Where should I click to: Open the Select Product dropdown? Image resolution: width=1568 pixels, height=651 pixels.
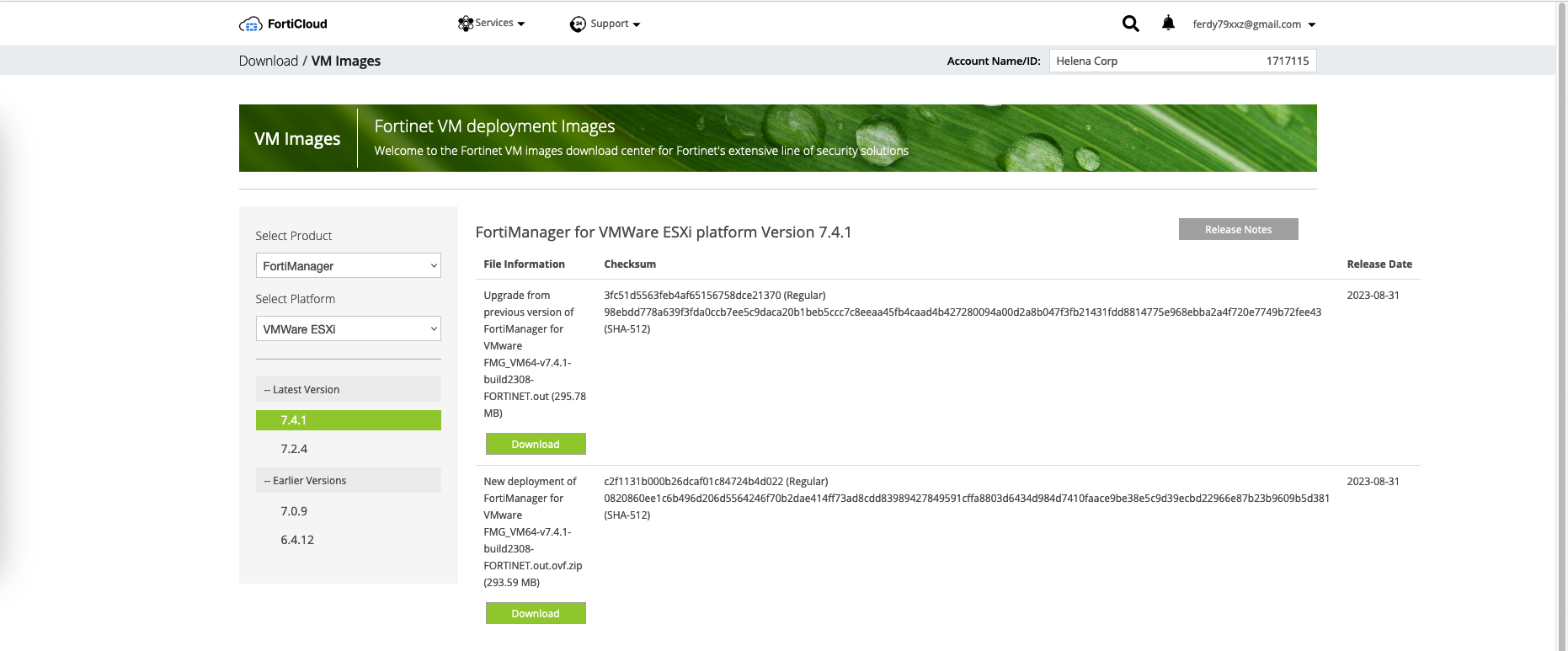[x=348, y=266]
